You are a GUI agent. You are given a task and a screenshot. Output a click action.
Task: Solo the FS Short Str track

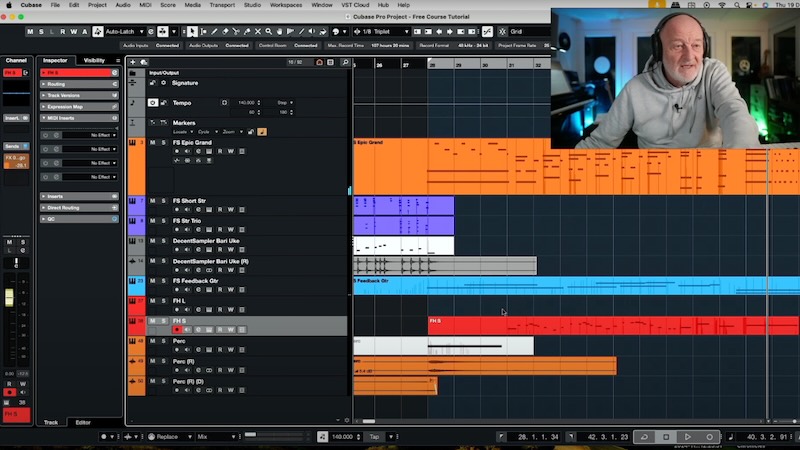(x=163, y=201)
